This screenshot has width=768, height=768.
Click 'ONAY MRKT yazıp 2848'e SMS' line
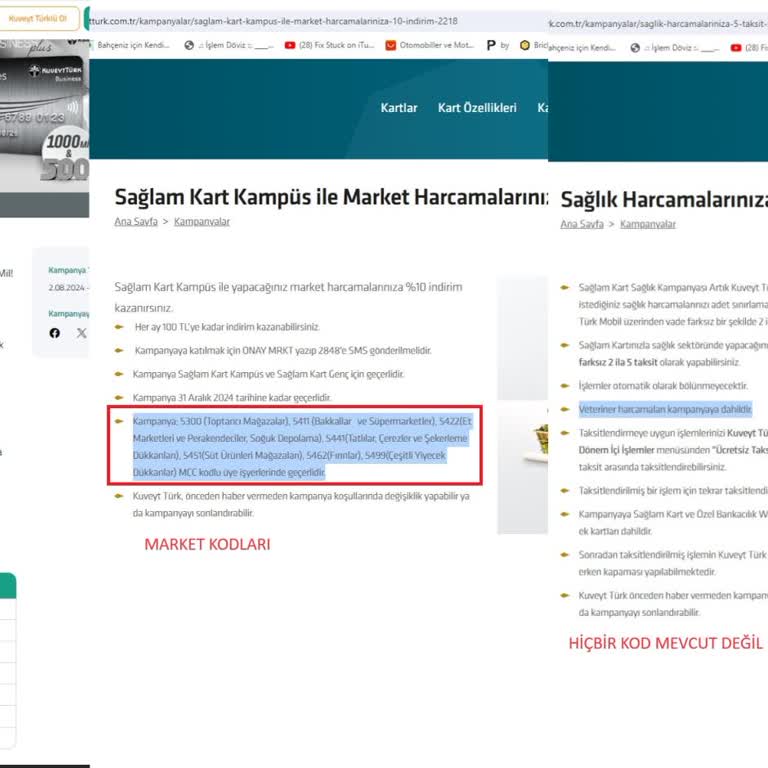point(283,350)
